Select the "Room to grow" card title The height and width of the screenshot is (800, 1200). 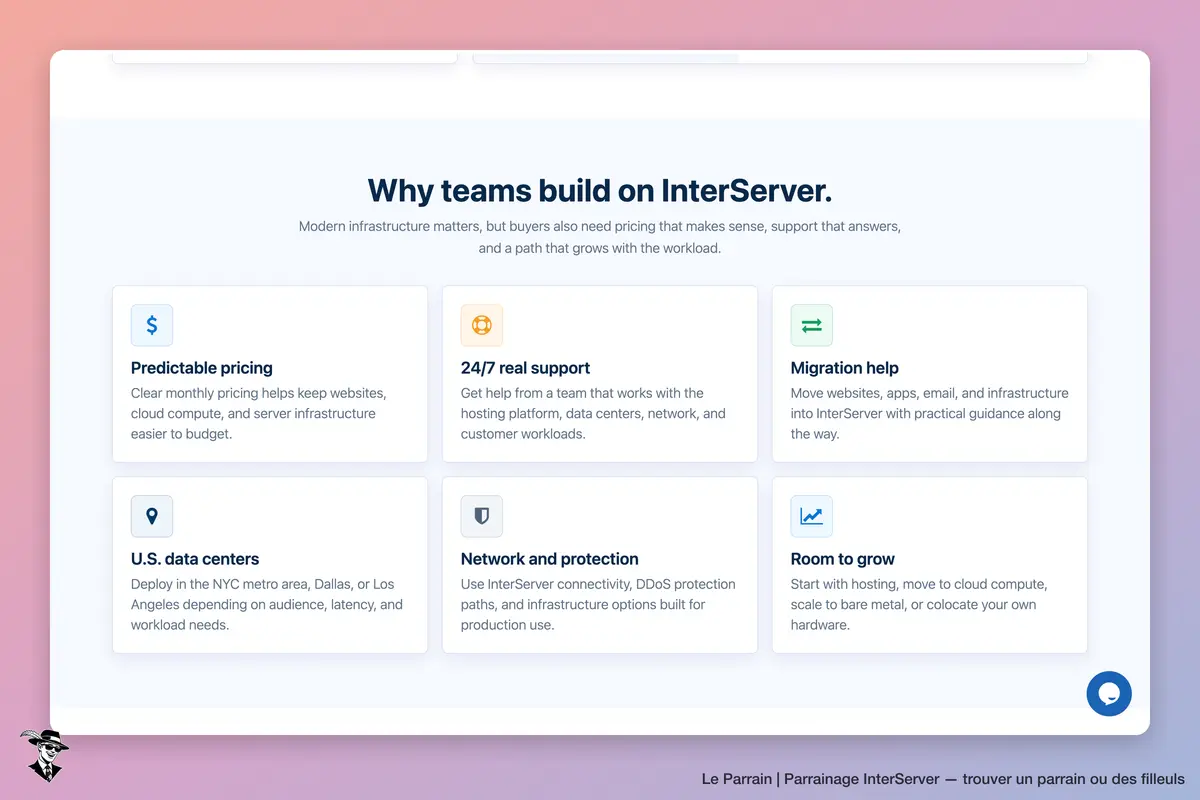click(x=843, y=559)
